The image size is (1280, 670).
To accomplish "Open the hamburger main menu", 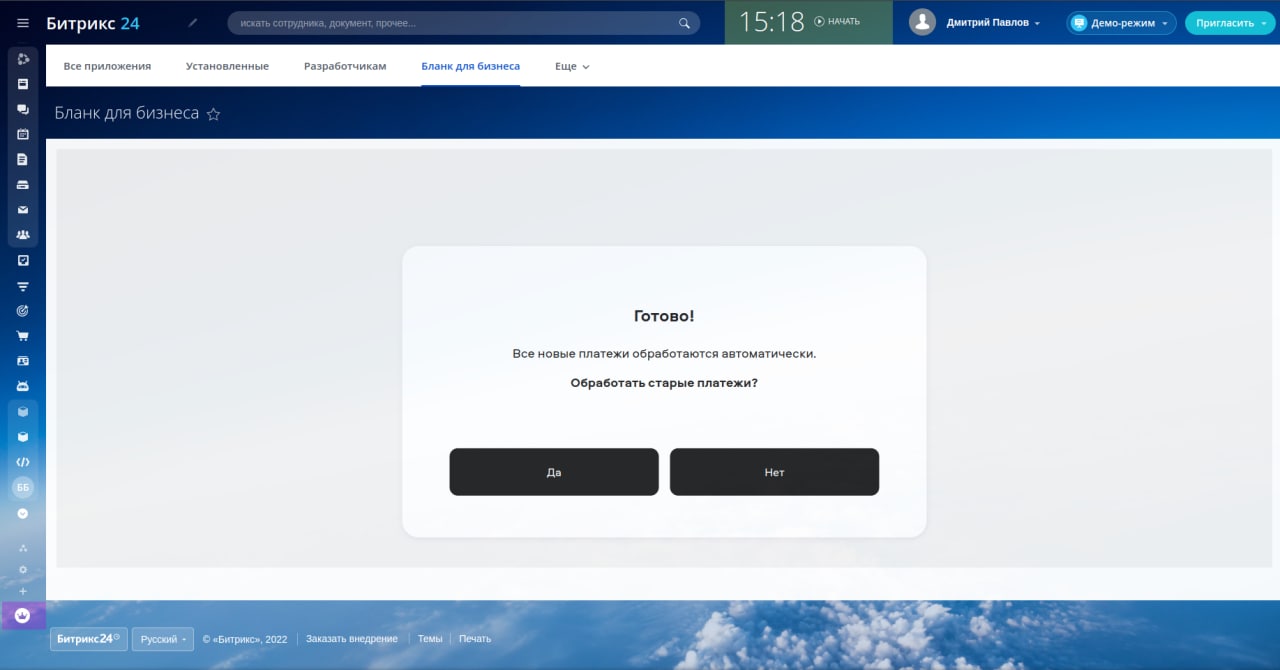I will pos(23,22).
